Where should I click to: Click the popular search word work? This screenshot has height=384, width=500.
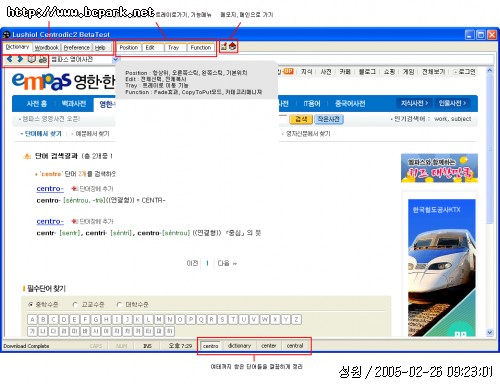coord(440,119)
